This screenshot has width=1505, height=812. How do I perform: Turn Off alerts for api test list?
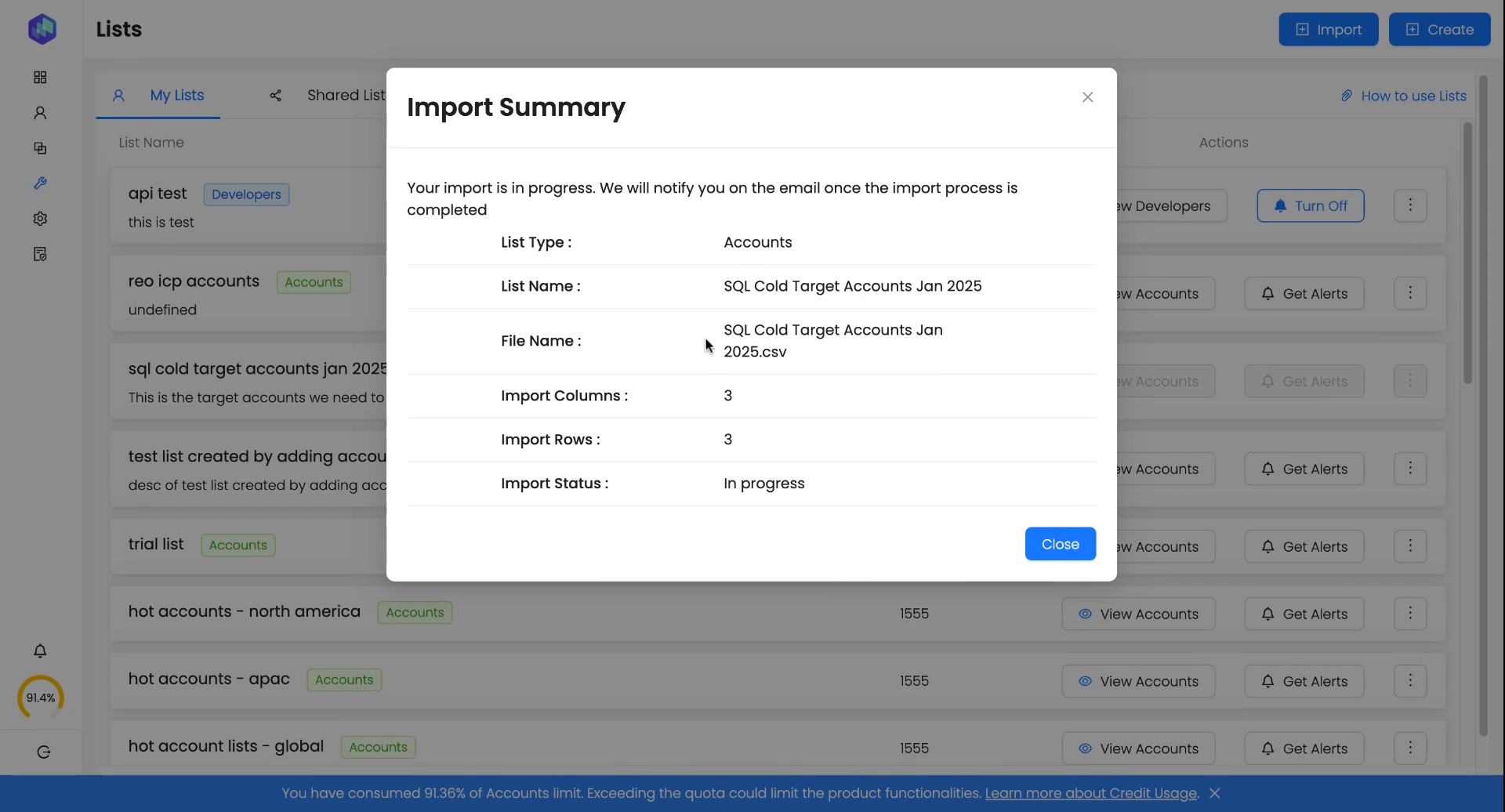point(1310,206)
